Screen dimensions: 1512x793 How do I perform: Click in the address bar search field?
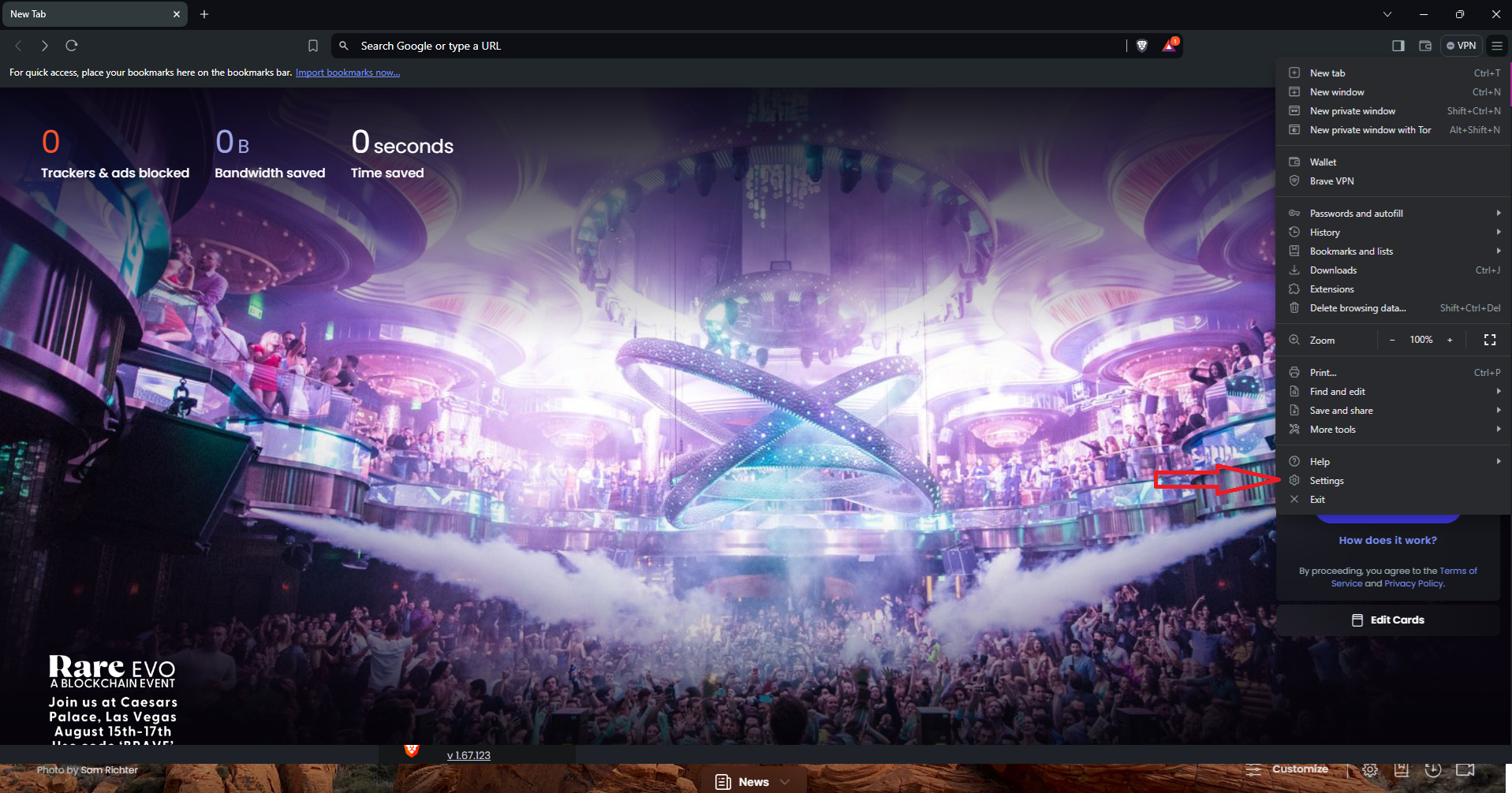click(741, 46)
